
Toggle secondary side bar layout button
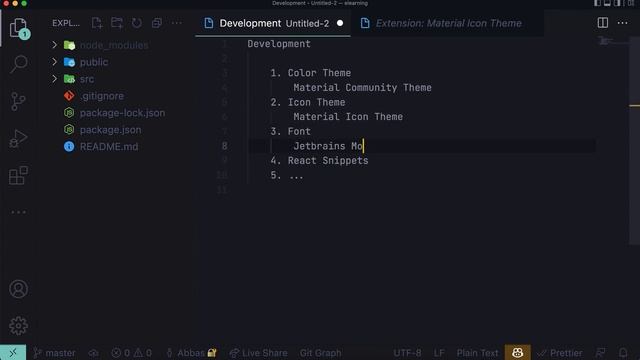[618, 3]
